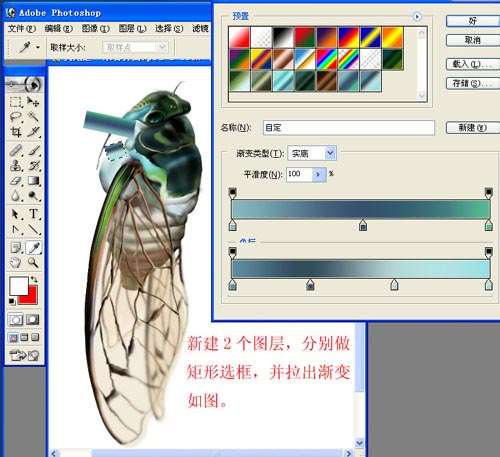Click the 好 confirm button

(473, 21)
